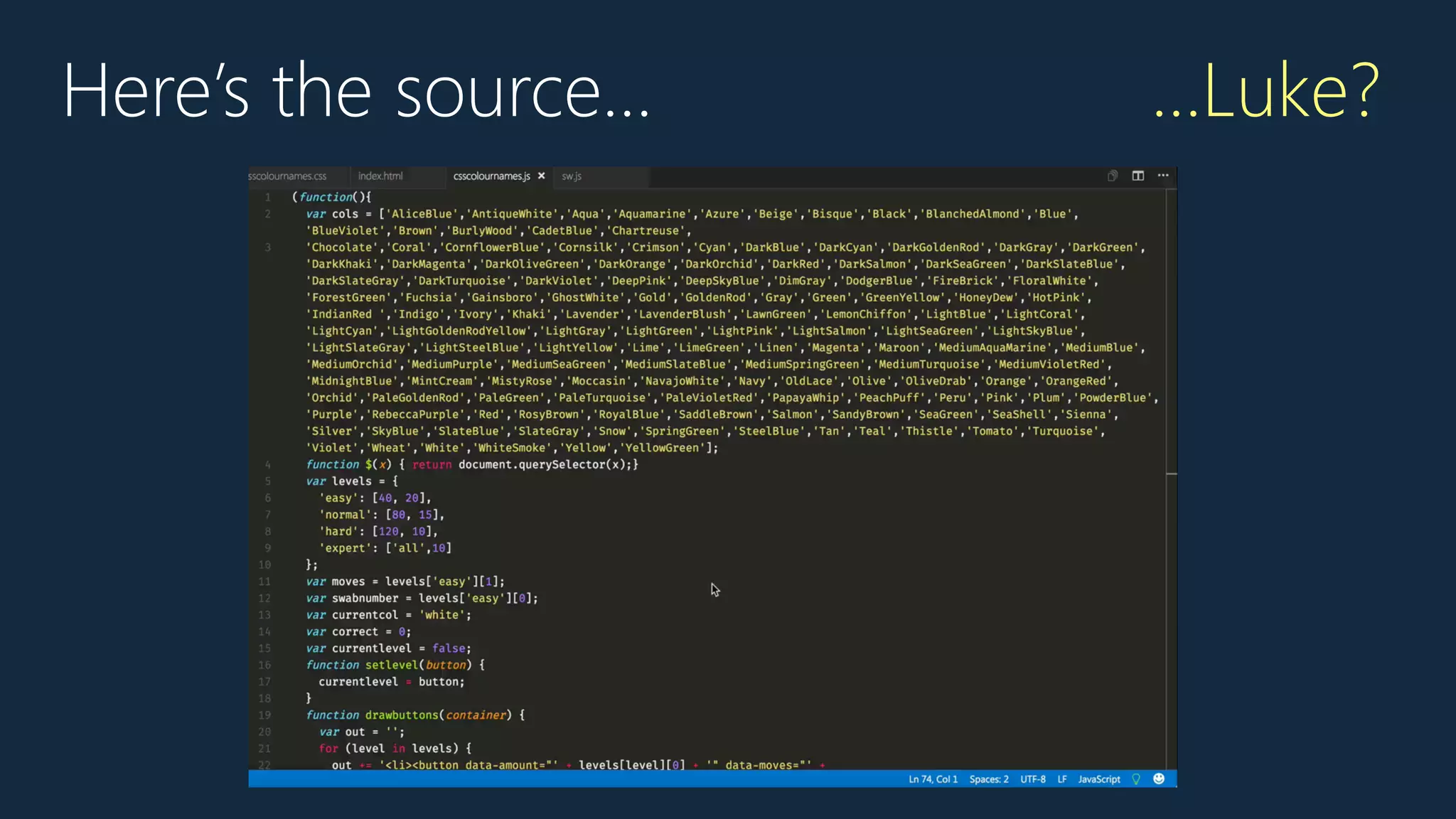This screenshot has width=1456, height=819.
Task: Click line number 19 in gutter
Action: [264, 715]
